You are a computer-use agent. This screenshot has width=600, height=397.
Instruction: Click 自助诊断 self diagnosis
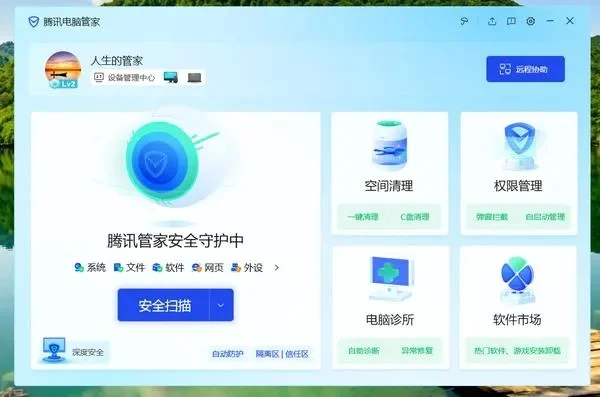(364, 350)
